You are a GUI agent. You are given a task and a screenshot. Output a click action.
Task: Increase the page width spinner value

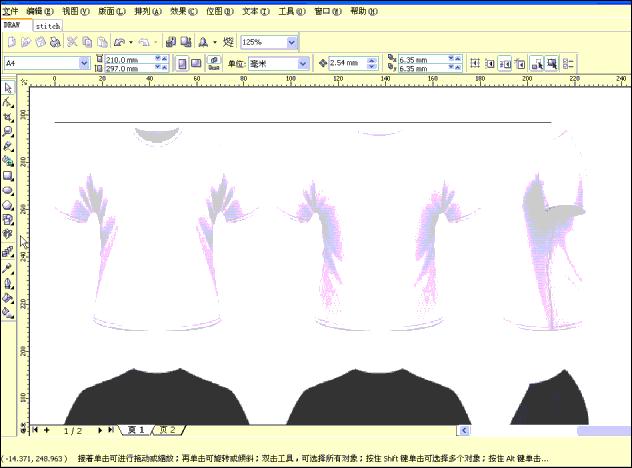(158, 59)
